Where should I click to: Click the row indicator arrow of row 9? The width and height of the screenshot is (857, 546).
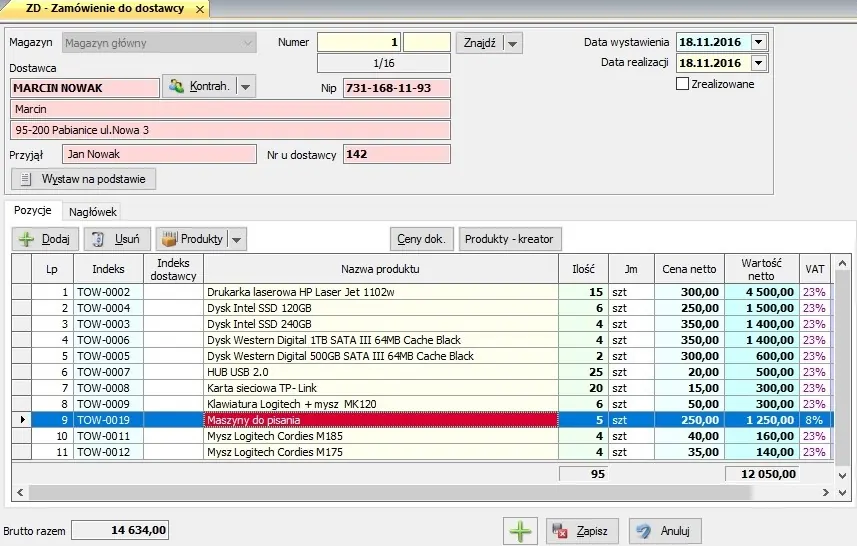(22, 420)
